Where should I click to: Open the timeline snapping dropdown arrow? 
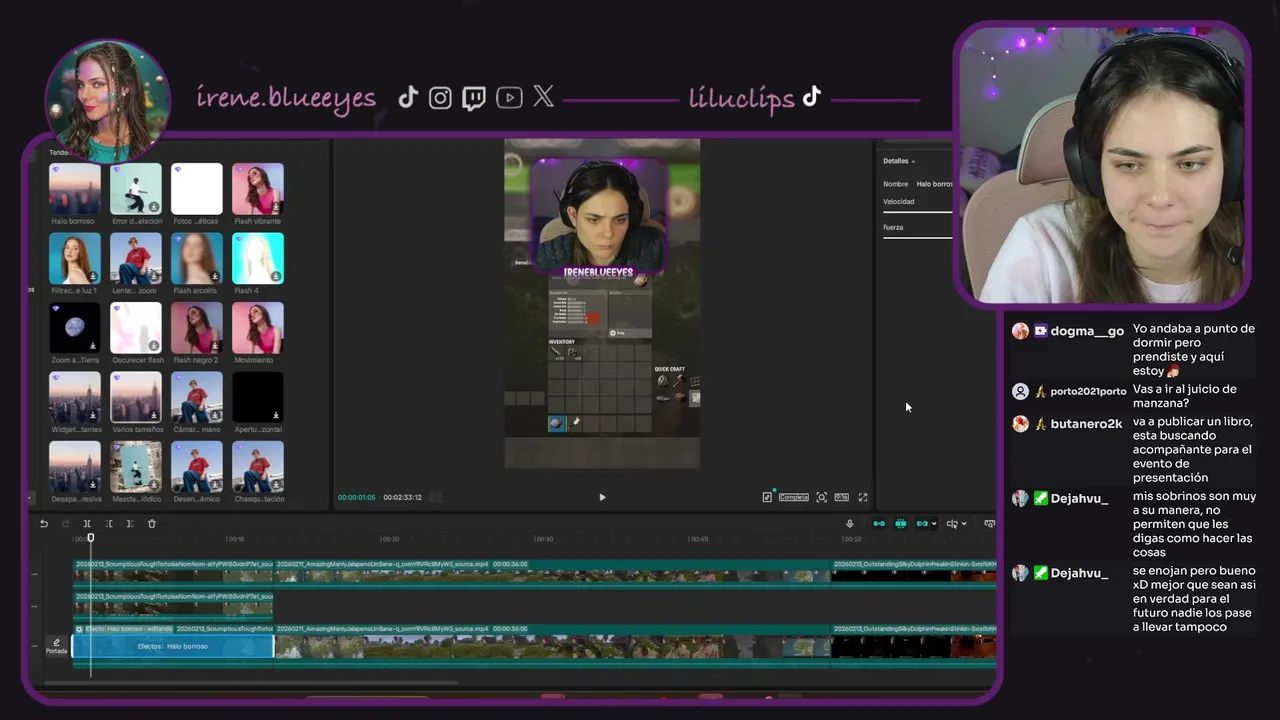[x=934, y=524]
